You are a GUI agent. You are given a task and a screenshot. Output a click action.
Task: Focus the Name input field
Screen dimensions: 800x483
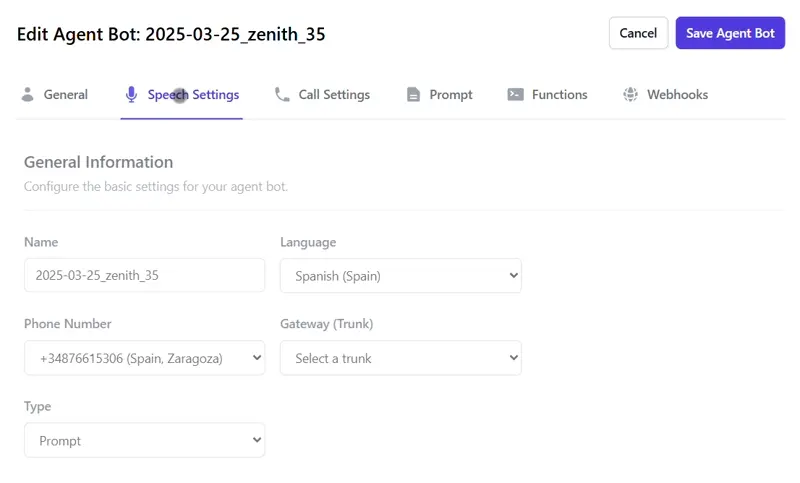click(x=144, y=276)
